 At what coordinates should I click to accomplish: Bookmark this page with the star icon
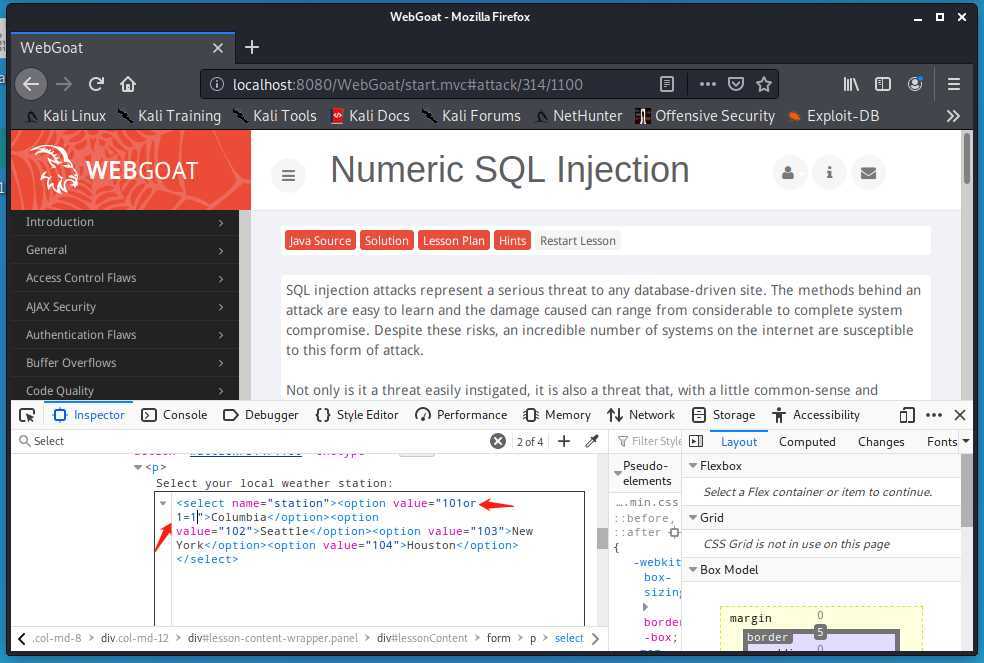[x=764, y=84]
